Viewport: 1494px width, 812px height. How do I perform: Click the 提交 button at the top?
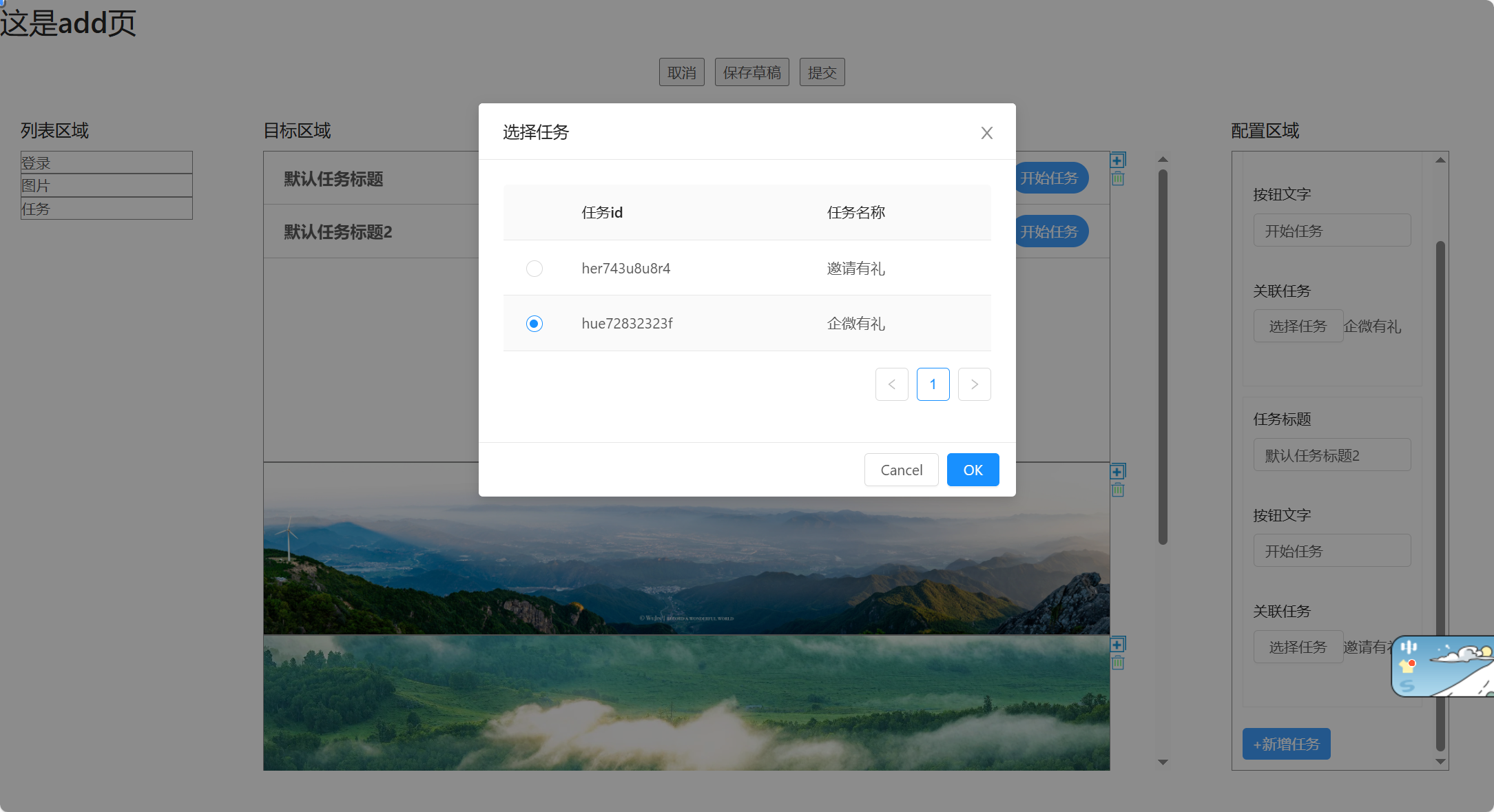[822, 72]
